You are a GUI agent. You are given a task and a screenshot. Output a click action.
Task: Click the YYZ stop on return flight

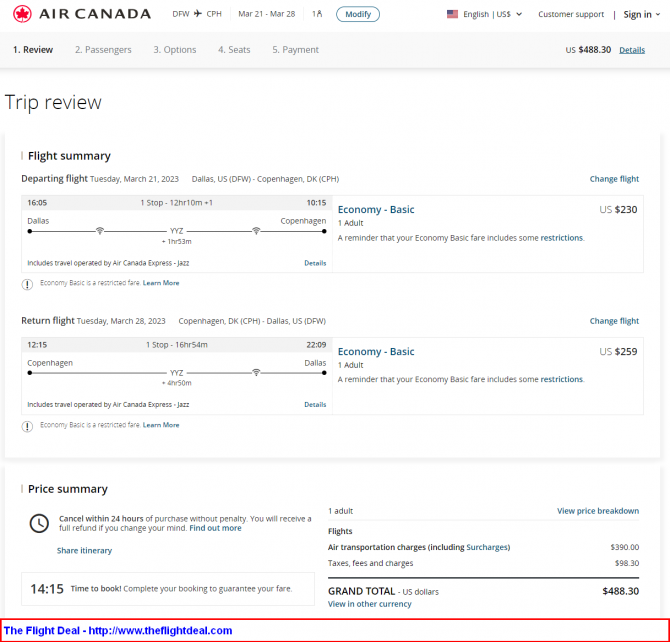[x=176, y=373]
